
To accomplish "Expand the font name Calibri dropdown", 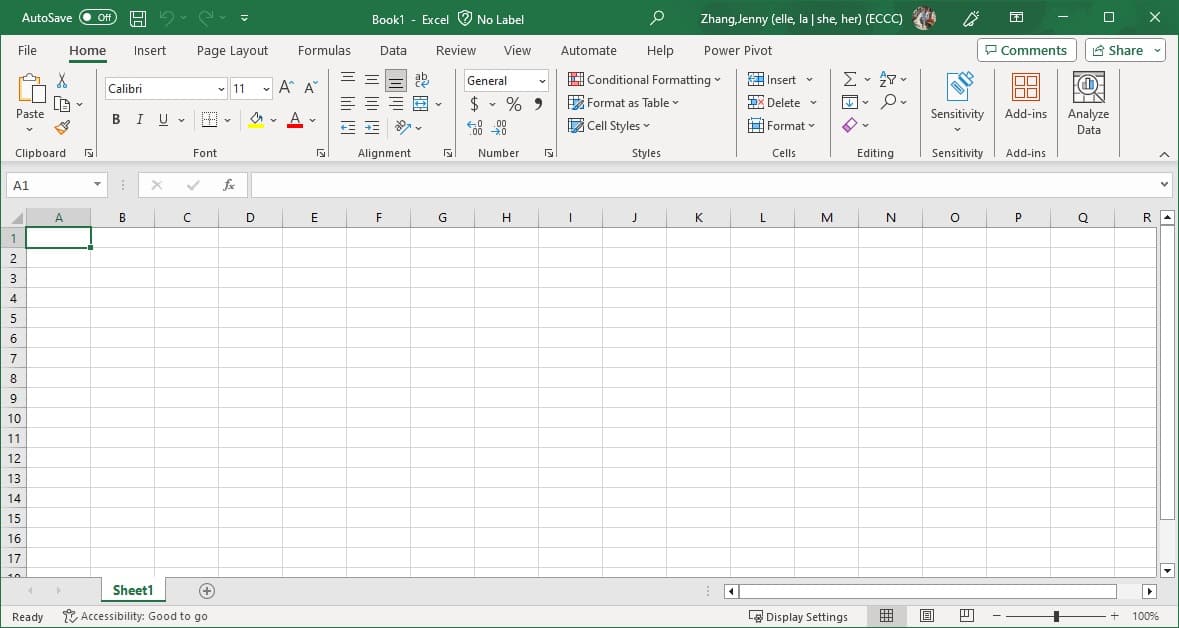I will pyautogui.click(x=221, y=89).
